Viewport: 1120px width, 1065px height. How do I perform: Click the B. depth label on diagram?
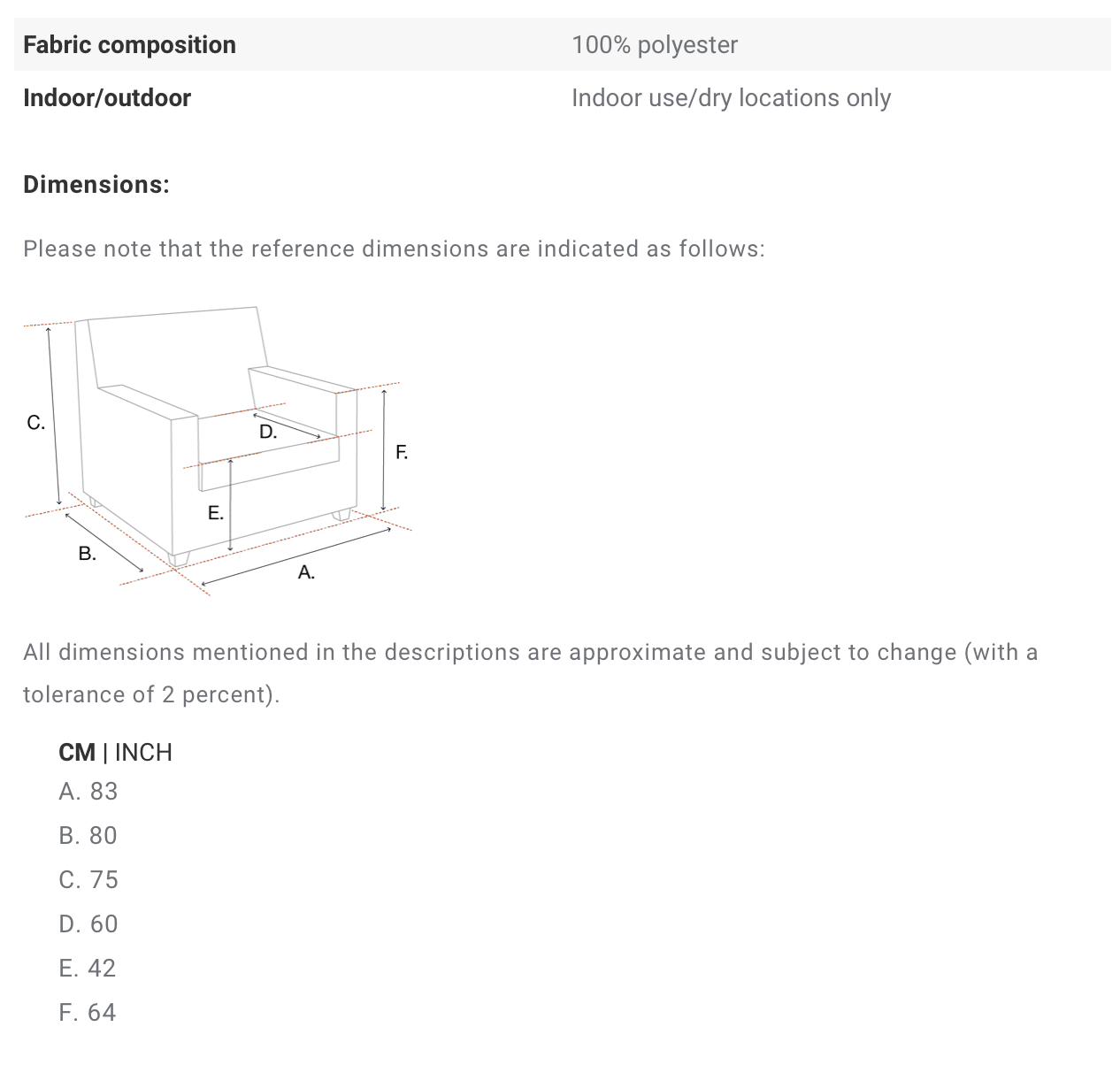coord(87,554)
